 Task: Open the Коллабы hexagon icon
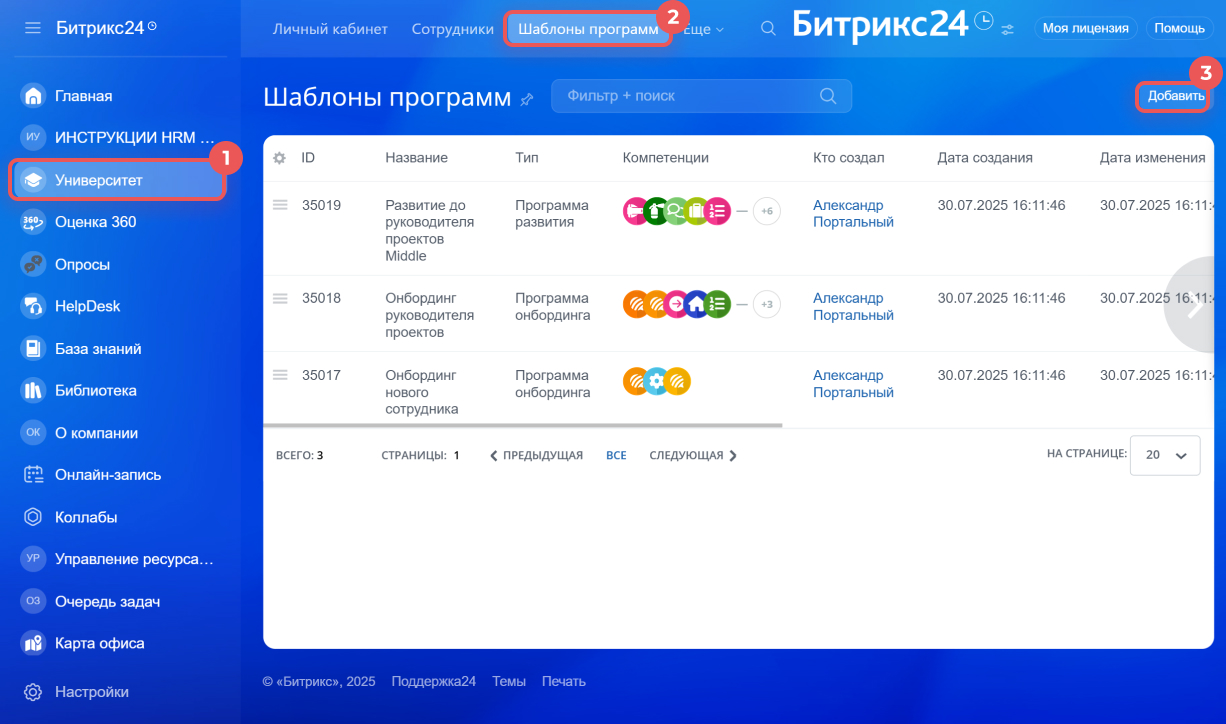click(33, 517)
